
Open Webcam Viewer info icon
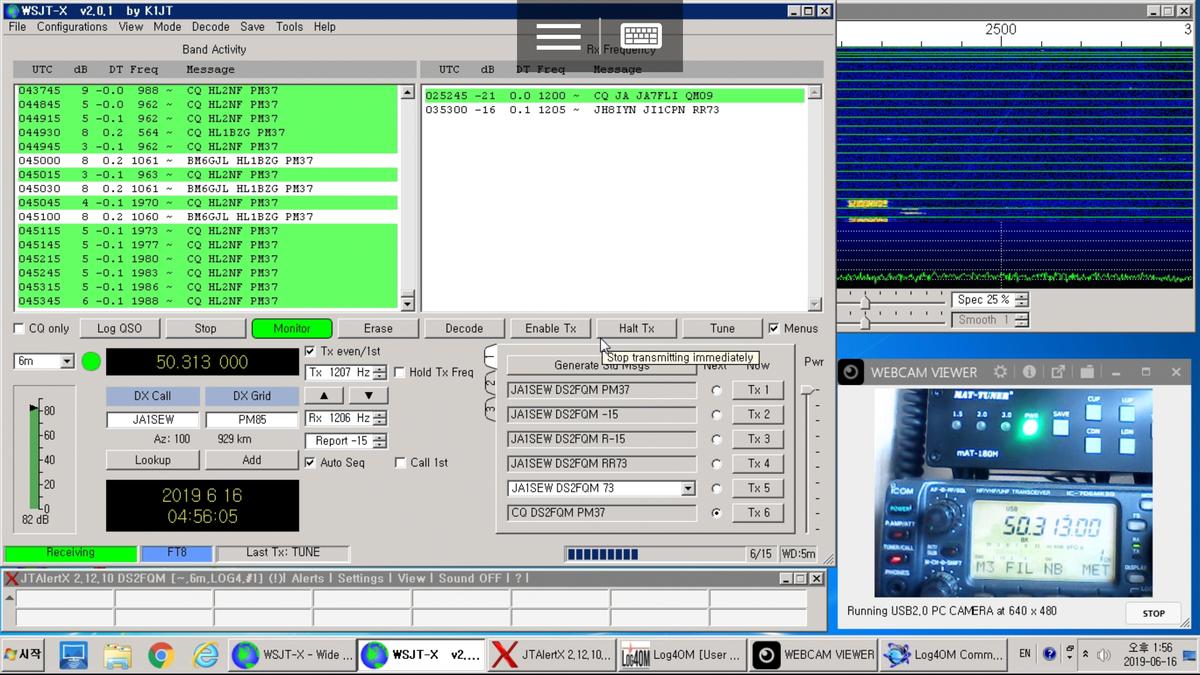1029,372
